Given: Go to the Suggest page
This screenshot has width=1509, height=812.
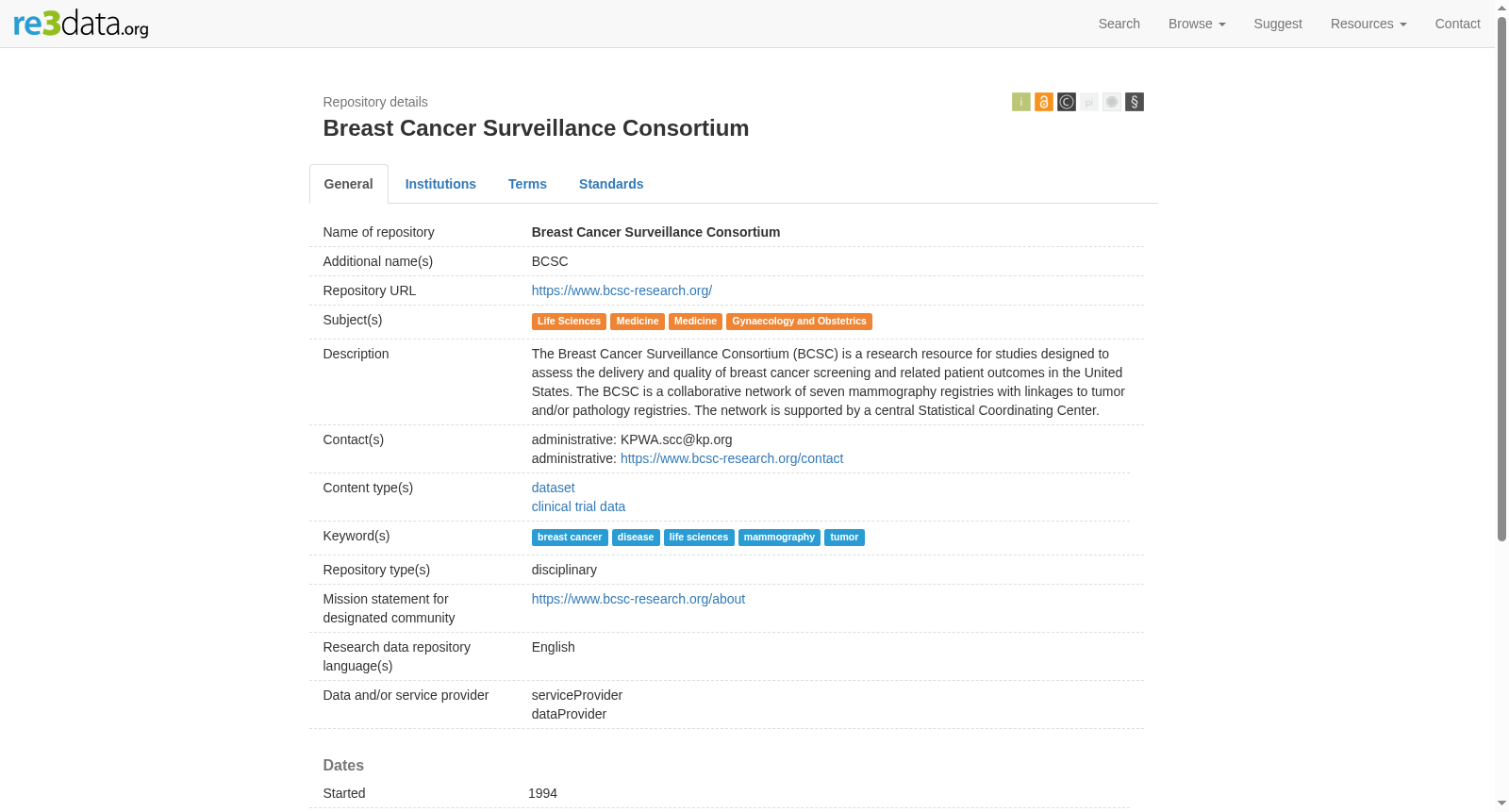Looking at the screenshot, I should 1278,24.
